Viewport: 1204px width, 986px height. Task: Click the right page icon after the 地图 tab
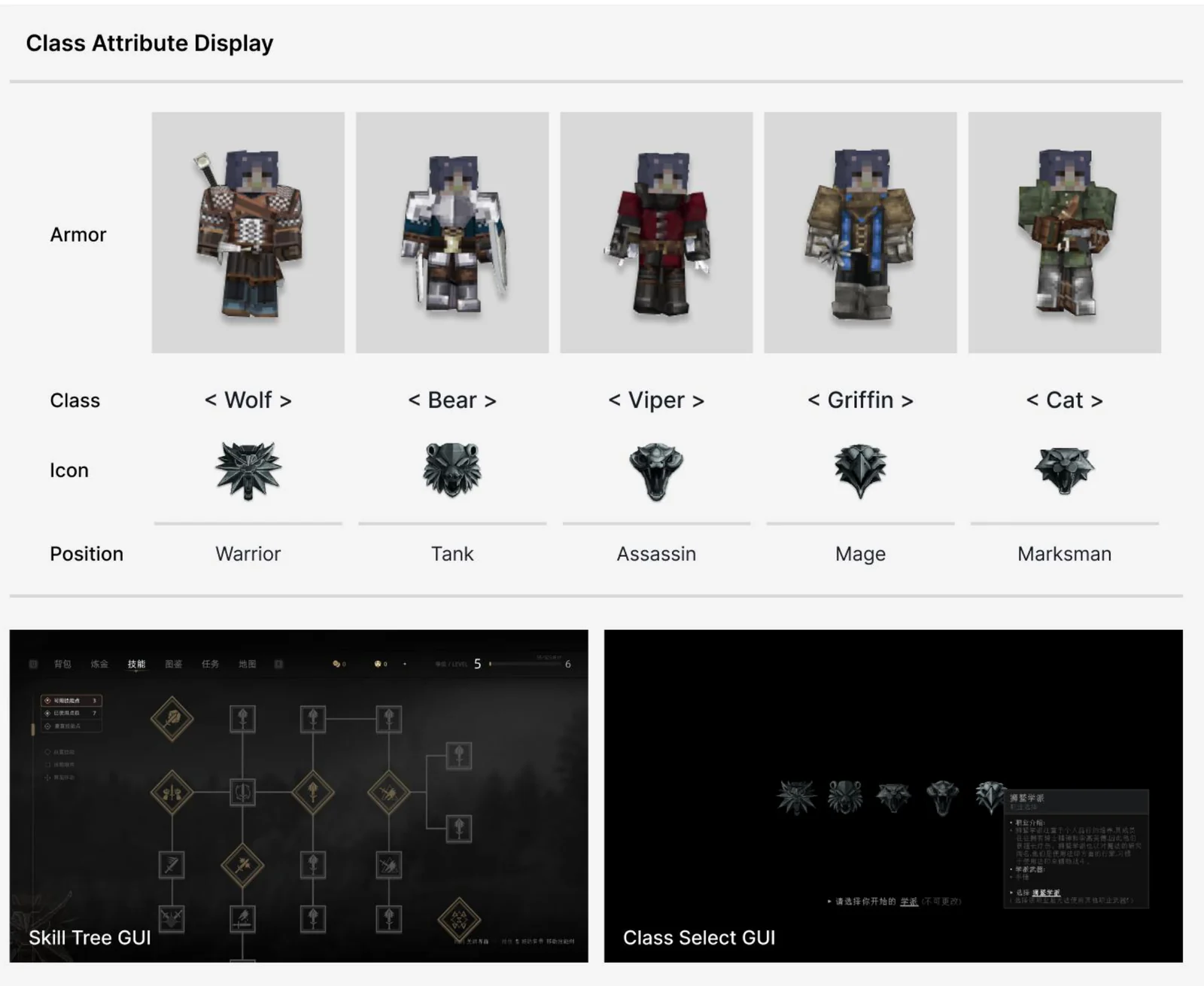click(278, 664)
